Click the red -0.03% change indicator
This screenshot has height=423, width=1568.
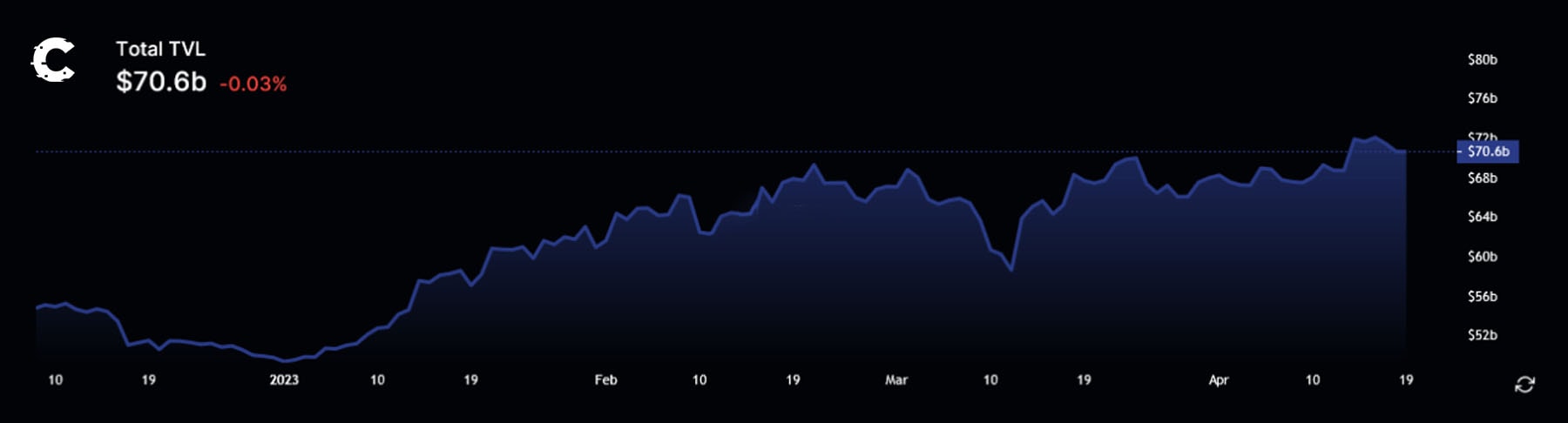click(x=253, y=84)
